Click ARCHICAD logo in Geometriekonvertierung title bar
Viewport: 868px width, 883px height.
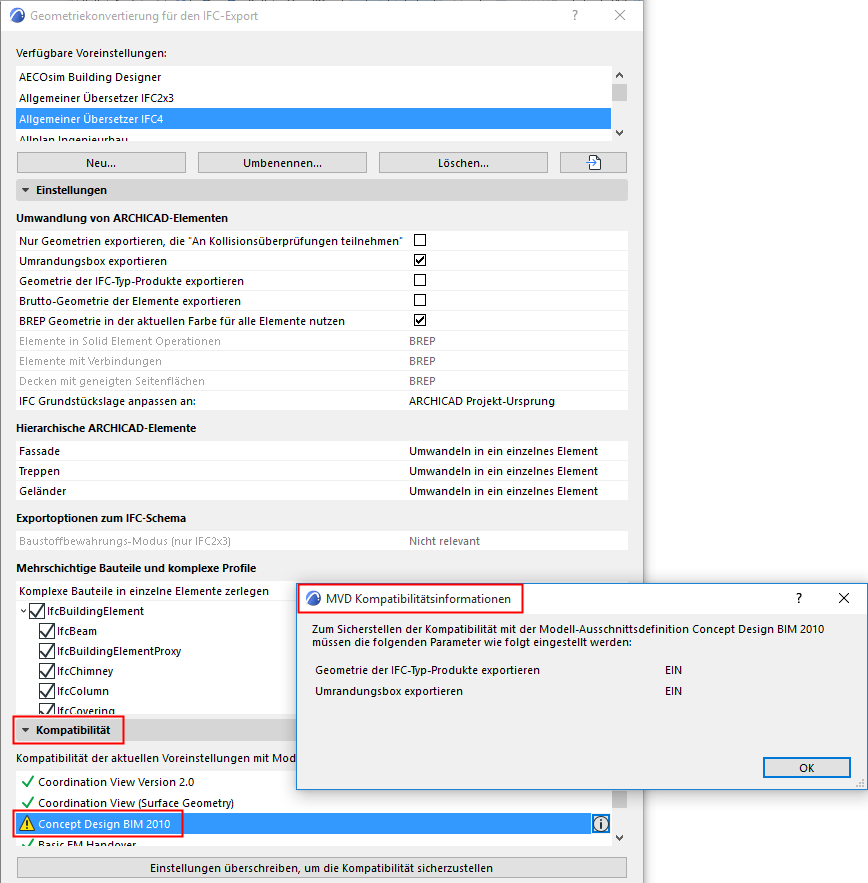tap(17, 15)
